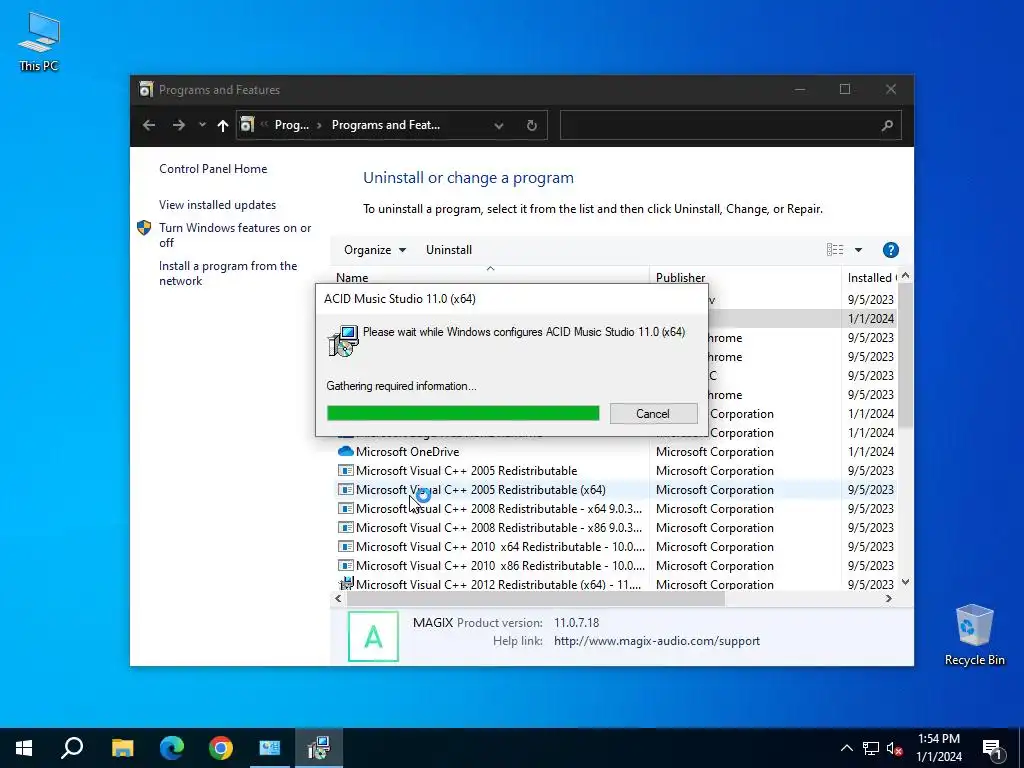This screenshot has width=1024, height=768.
Task: Go up one level arrow
Action: coord(223,125)
